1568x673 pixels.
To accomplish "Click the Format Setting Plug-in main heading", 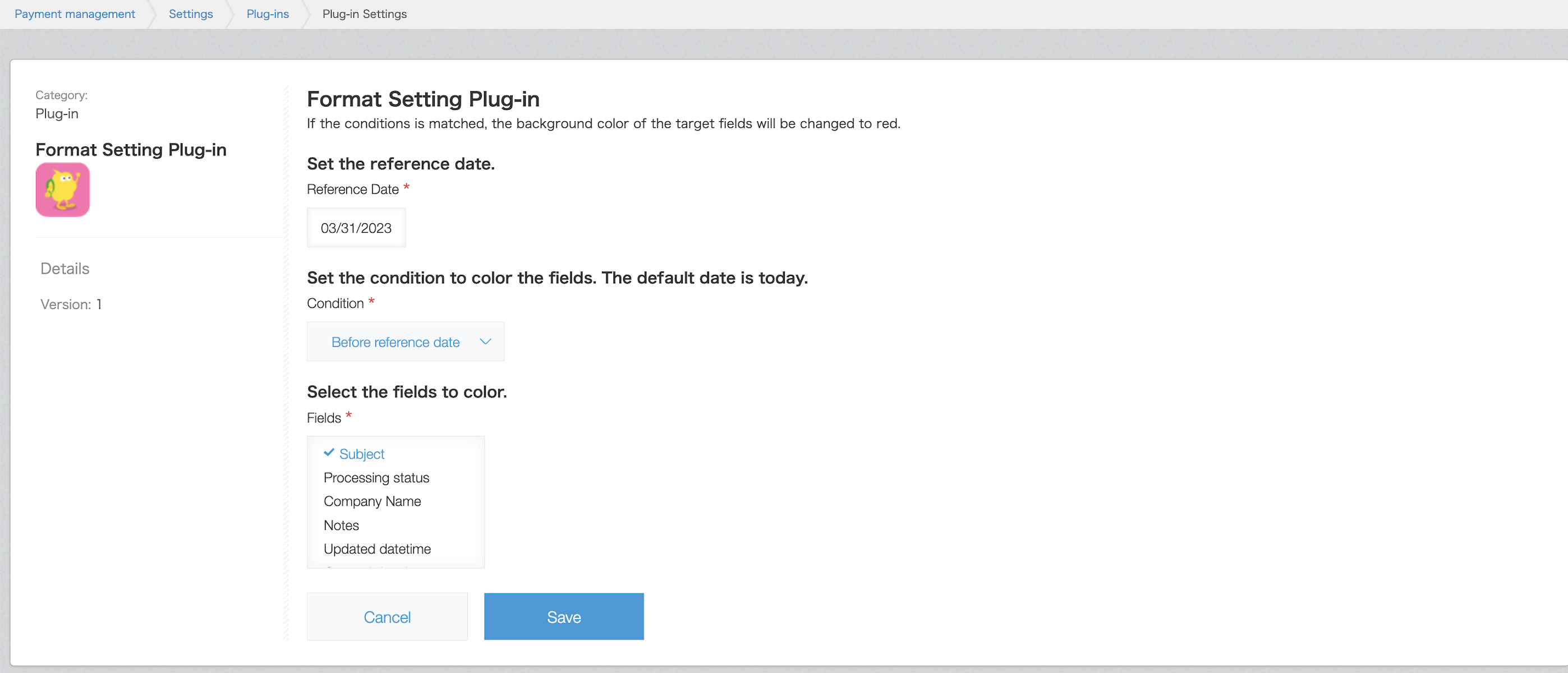I will (423, 99).
